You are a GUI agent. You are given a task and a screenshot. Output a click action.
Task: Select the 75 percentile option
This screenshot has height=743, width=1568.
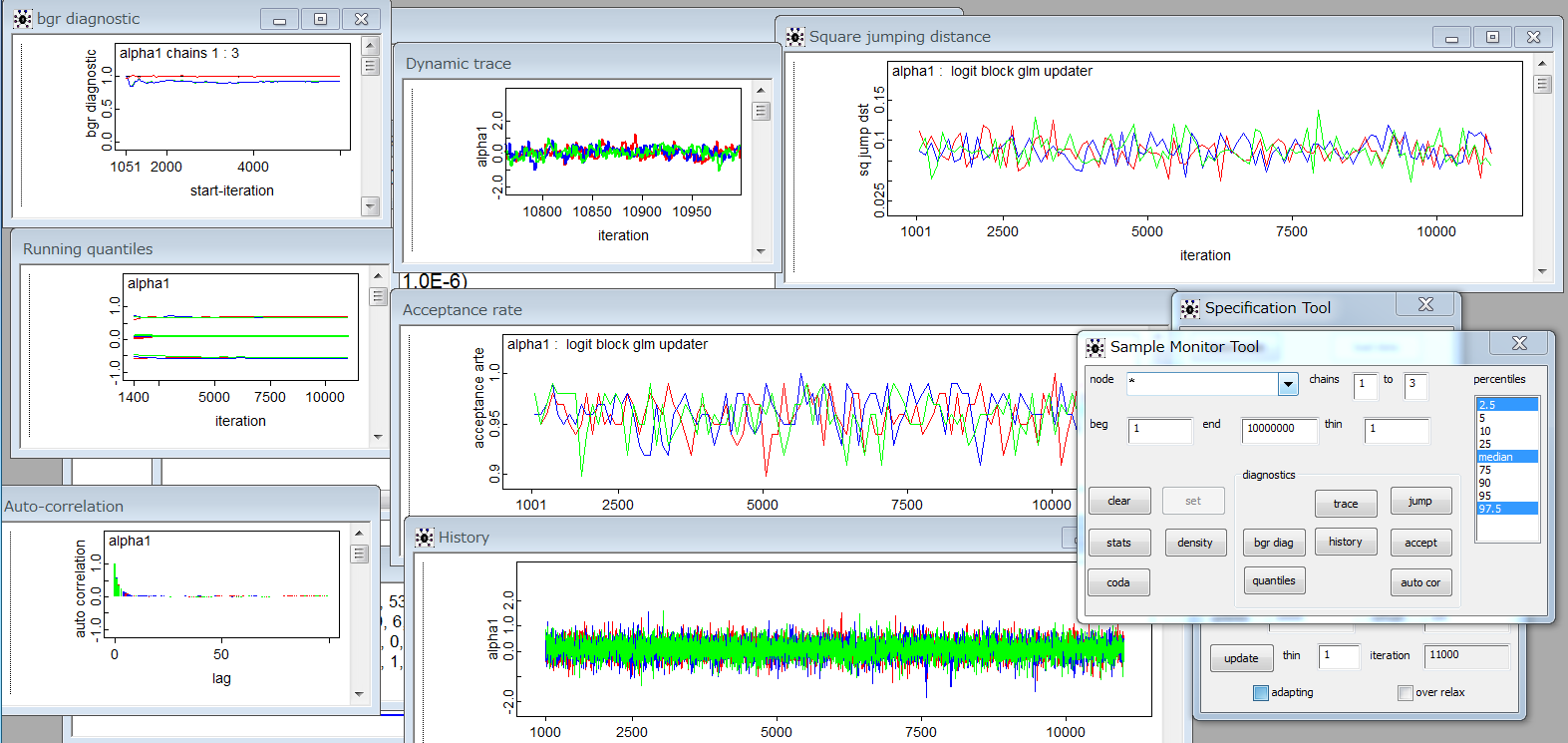pos(1507,470)
